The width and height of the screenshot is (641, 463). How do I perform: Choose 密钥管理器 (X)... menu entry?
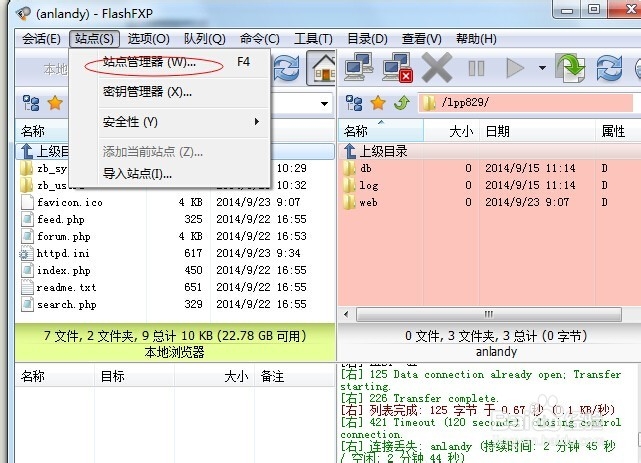coord(169,92)
